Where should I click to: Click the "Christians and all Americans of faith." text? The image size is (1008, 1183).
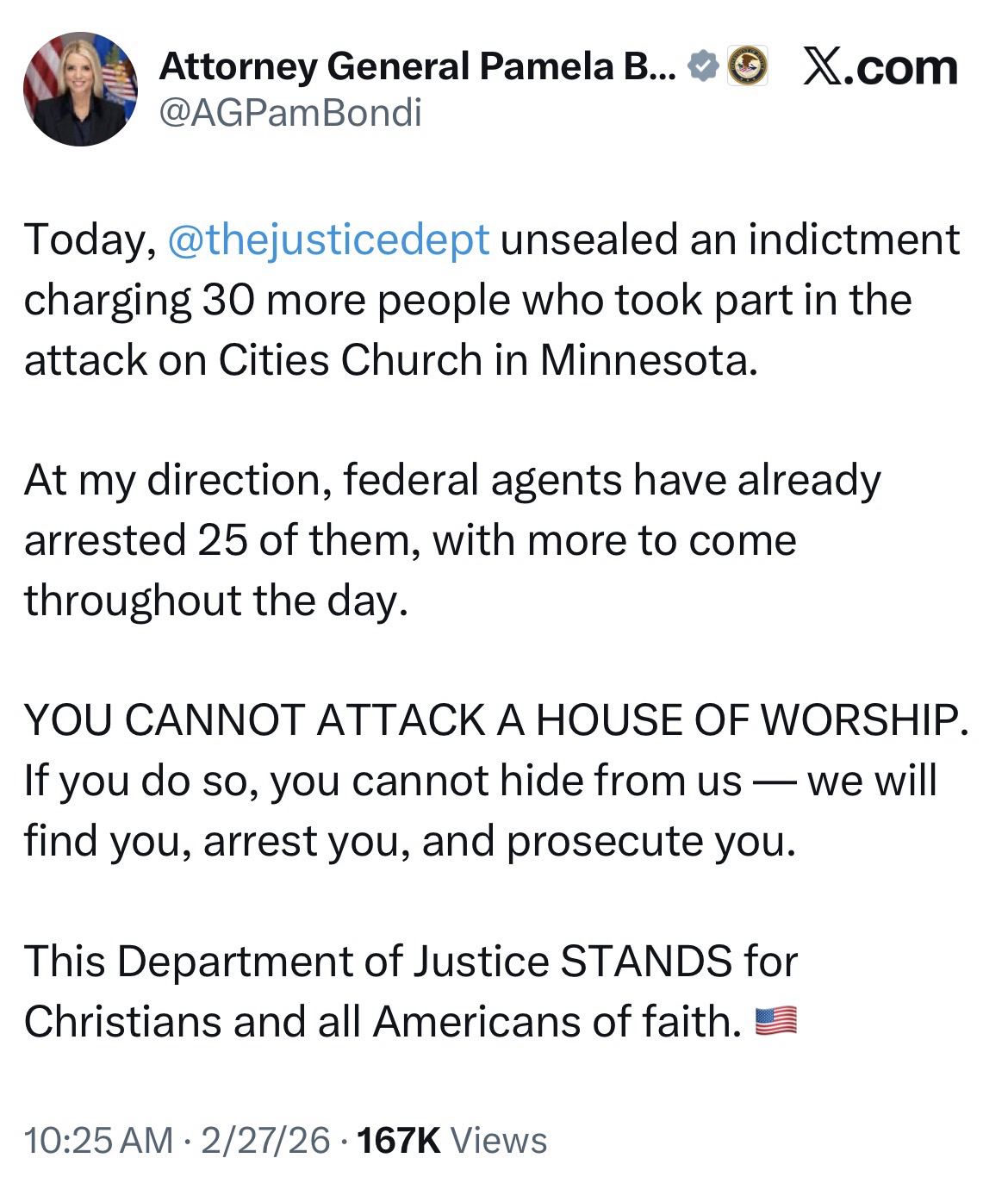[383, 1022]
